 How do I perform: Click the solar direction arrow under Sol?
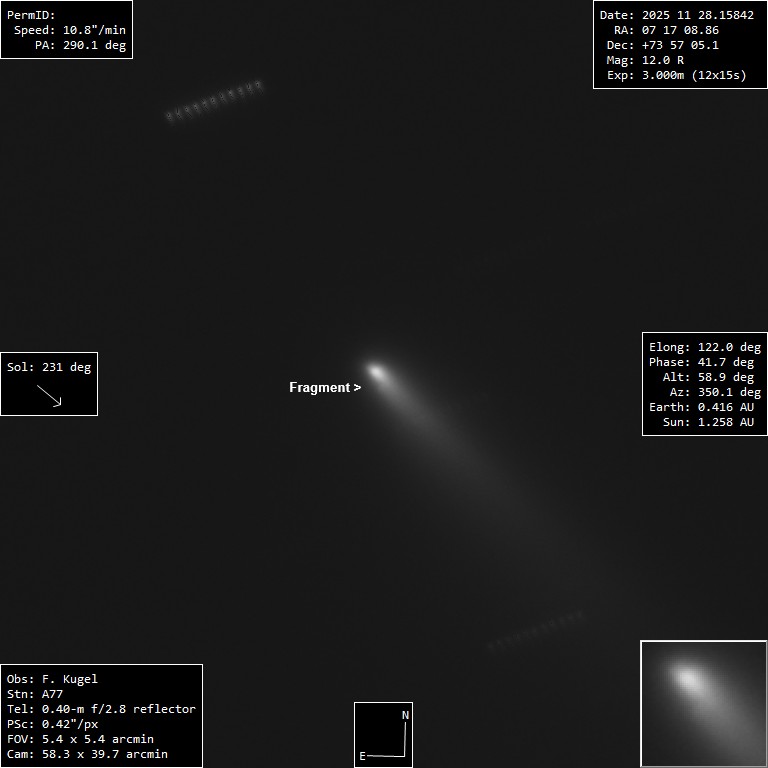(x=49, y=396)
